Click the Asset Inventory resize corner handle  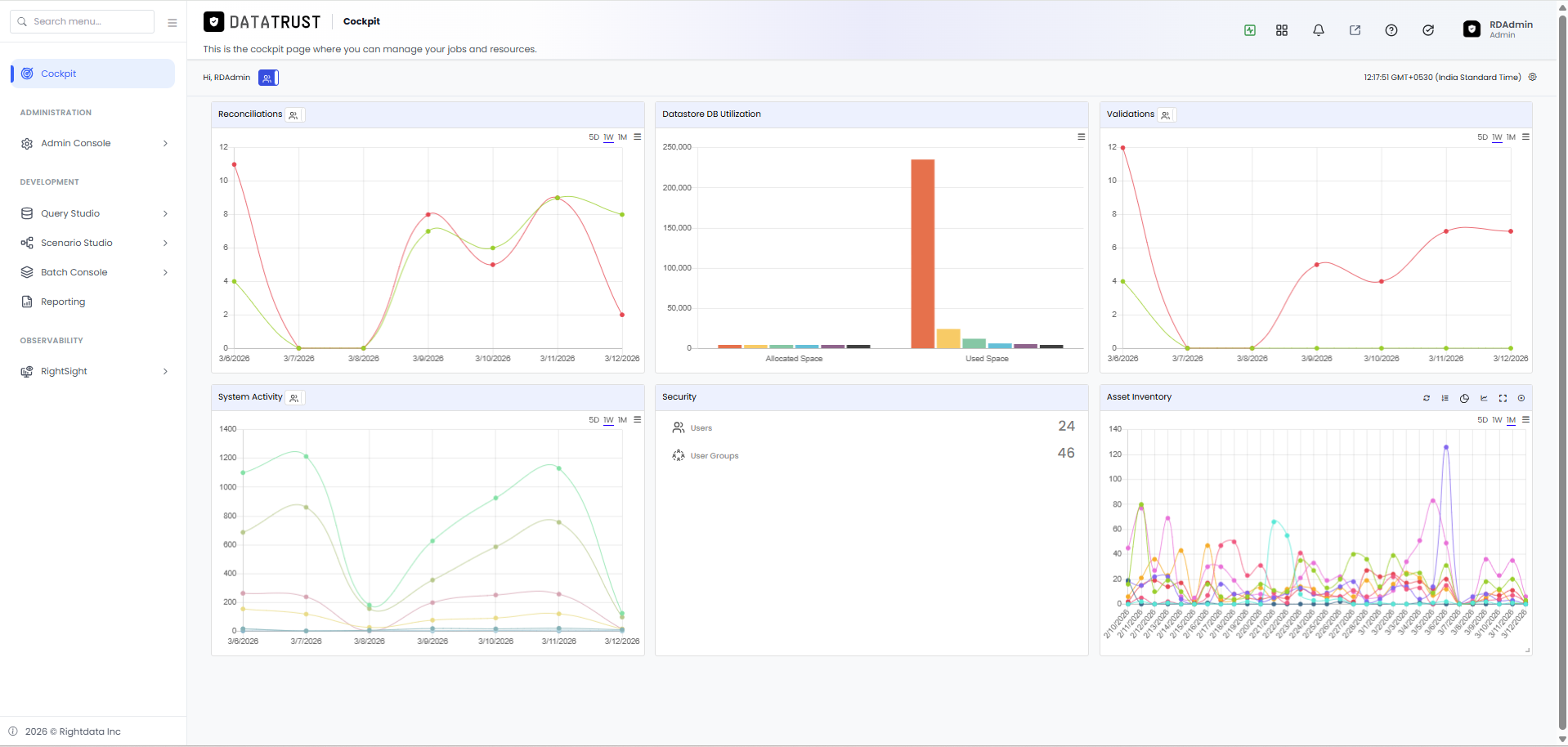[x=1527, y=651]
